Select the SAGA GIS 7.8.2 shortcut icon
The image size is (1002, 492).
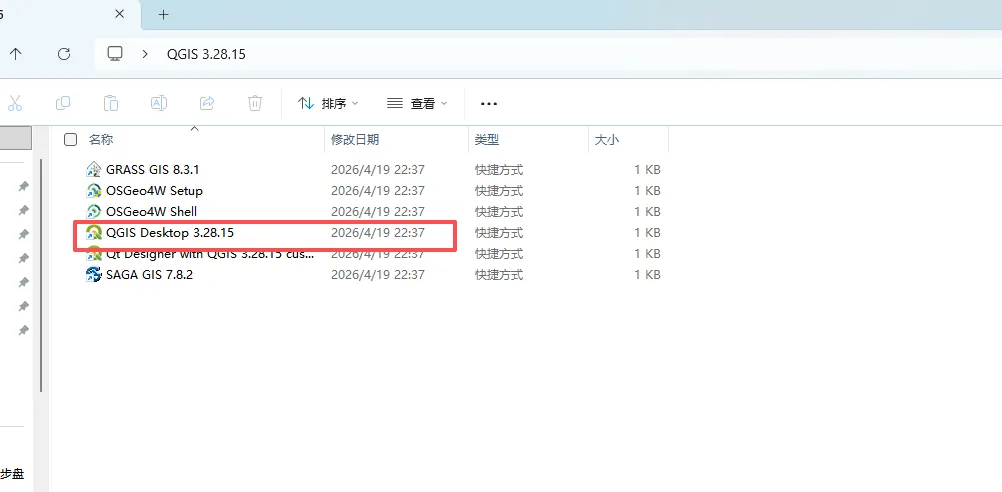pyautogui.click(x=94, y=275)
